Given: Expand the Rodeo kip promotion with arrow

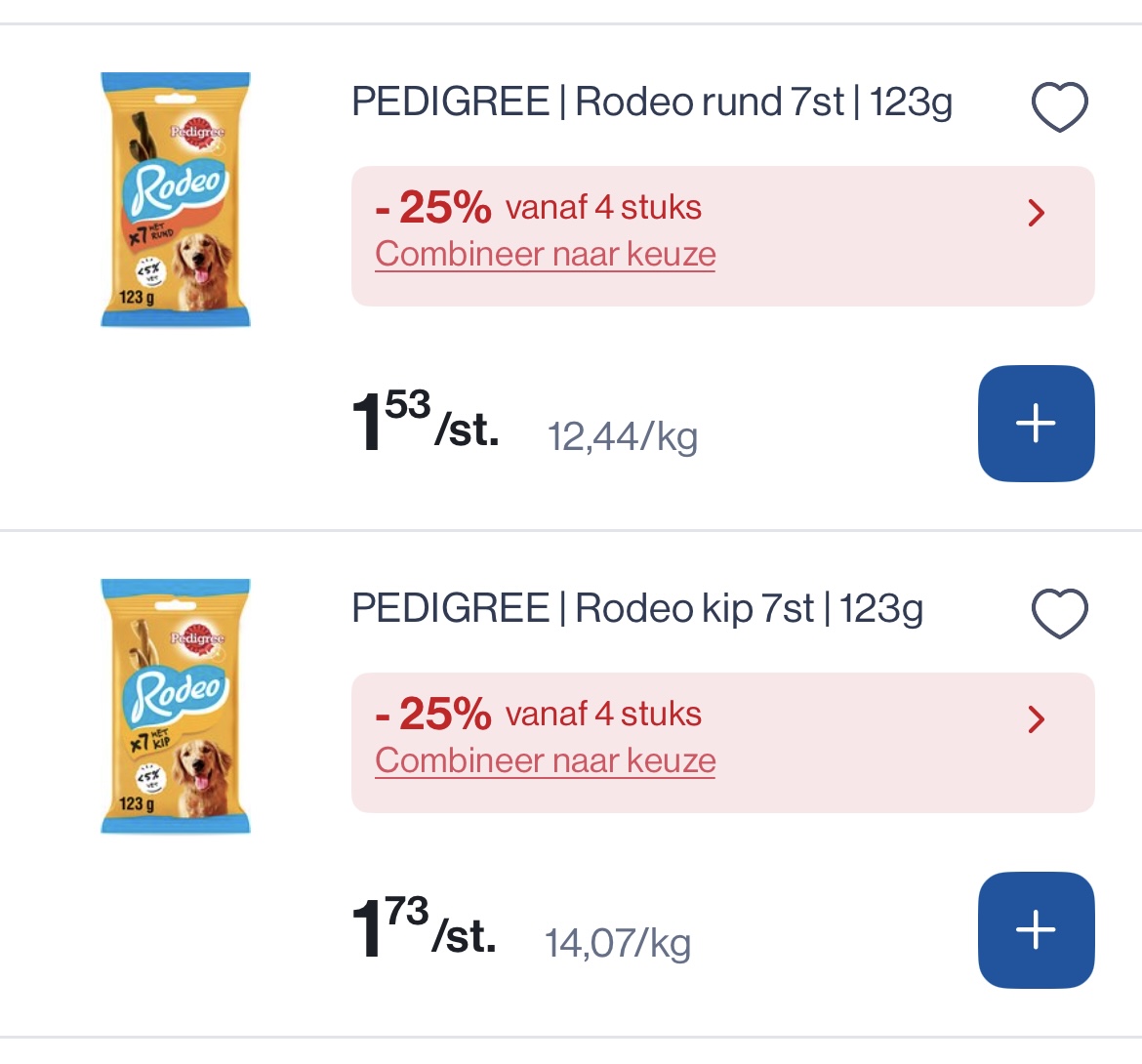Looking at the screenshot, I should click(x=1036, y=719).
